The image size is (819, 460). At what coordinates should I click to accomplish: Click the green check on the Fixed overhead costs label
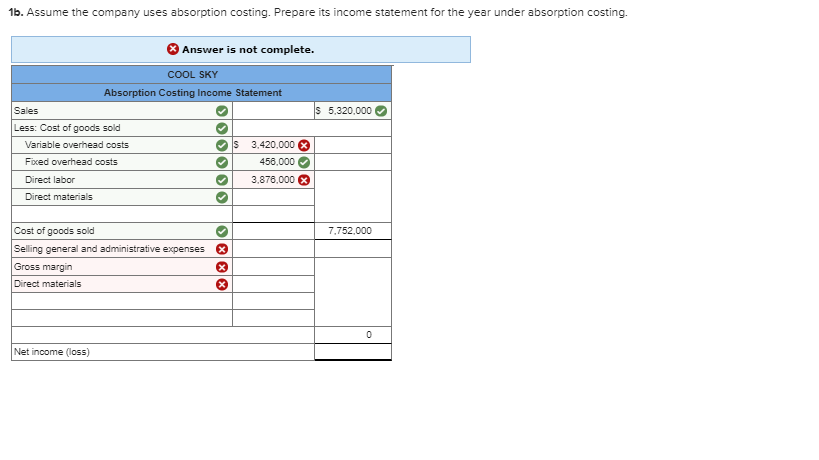point(222,162)
